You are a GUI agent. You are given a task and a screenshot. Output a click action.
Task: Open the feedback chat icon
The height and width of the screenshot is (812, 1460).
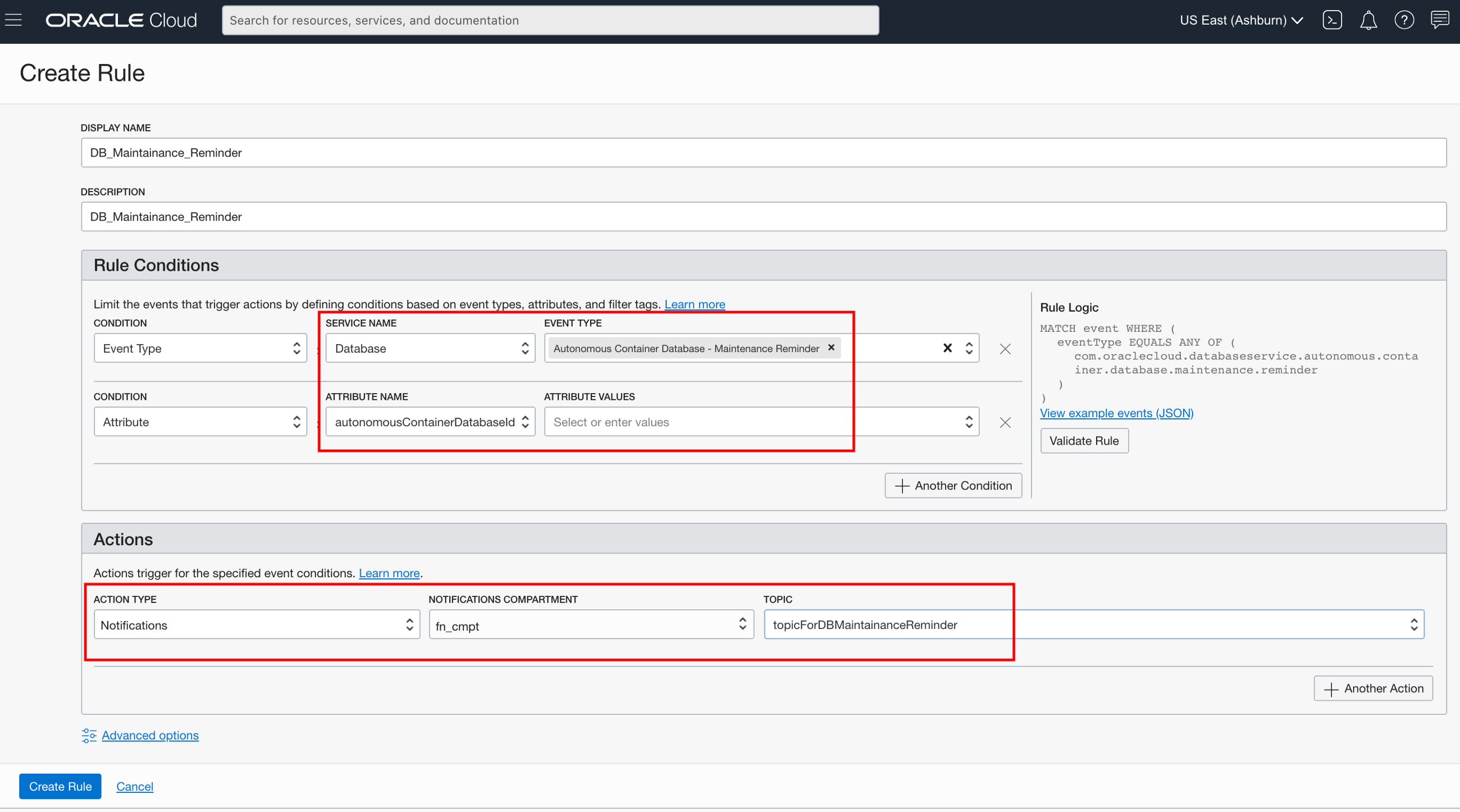coord(1440,20)
